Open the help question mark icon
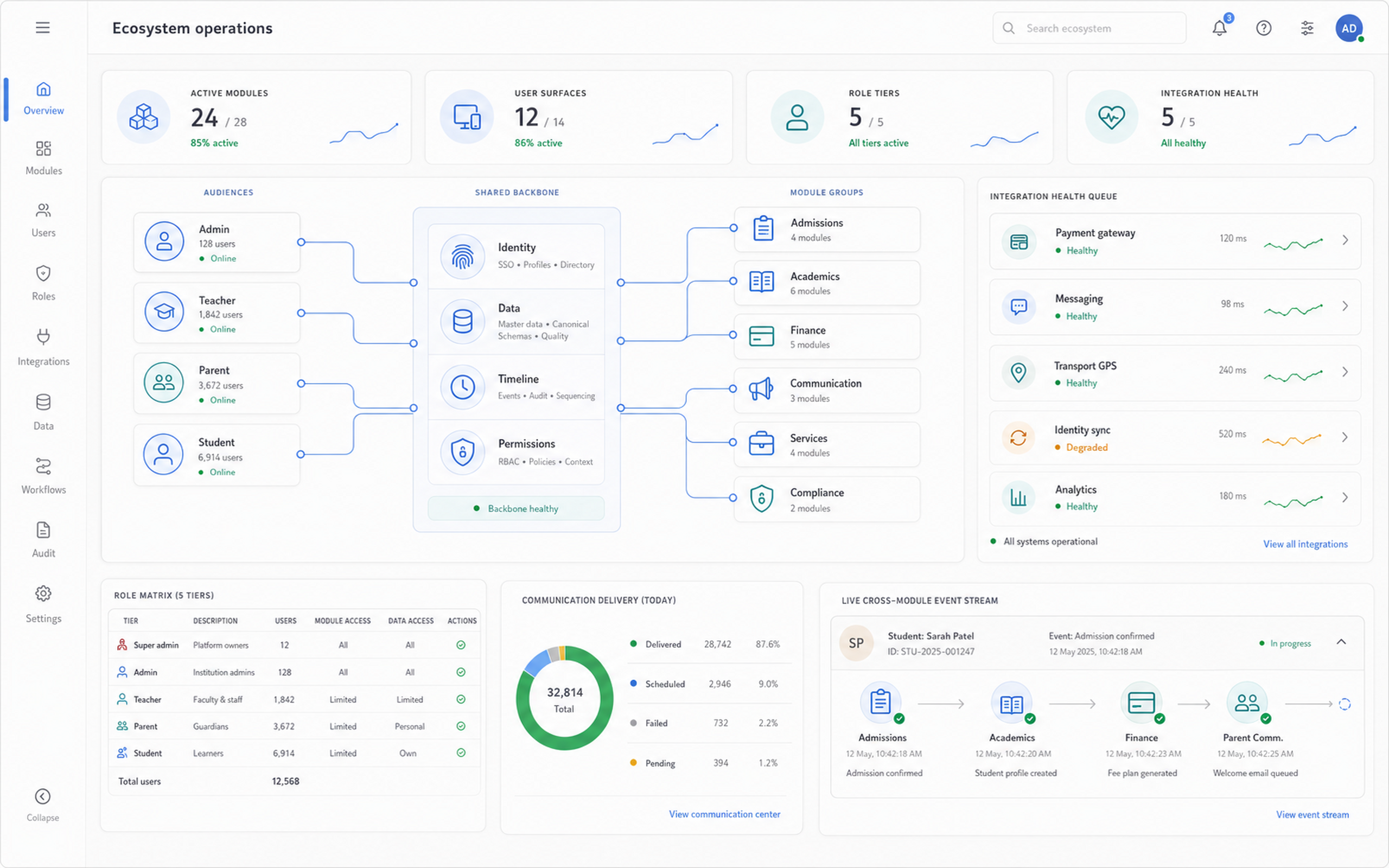1389x868 pixels. click(1263, 28)
